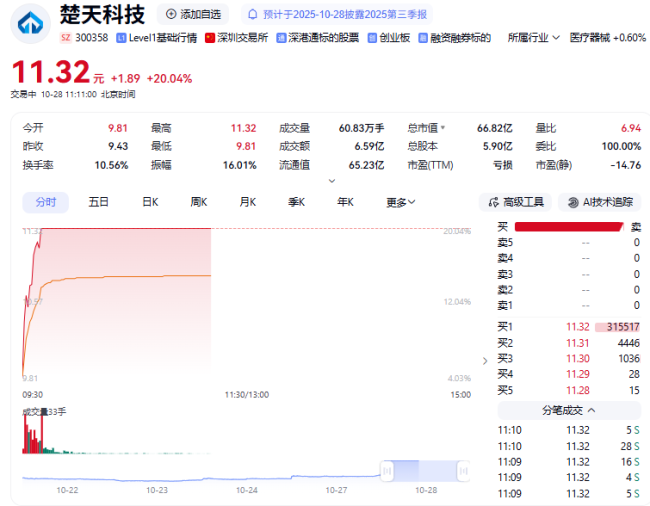
Task: Open 高级工具 via its tool icon
Action: [x=492, y=202]
